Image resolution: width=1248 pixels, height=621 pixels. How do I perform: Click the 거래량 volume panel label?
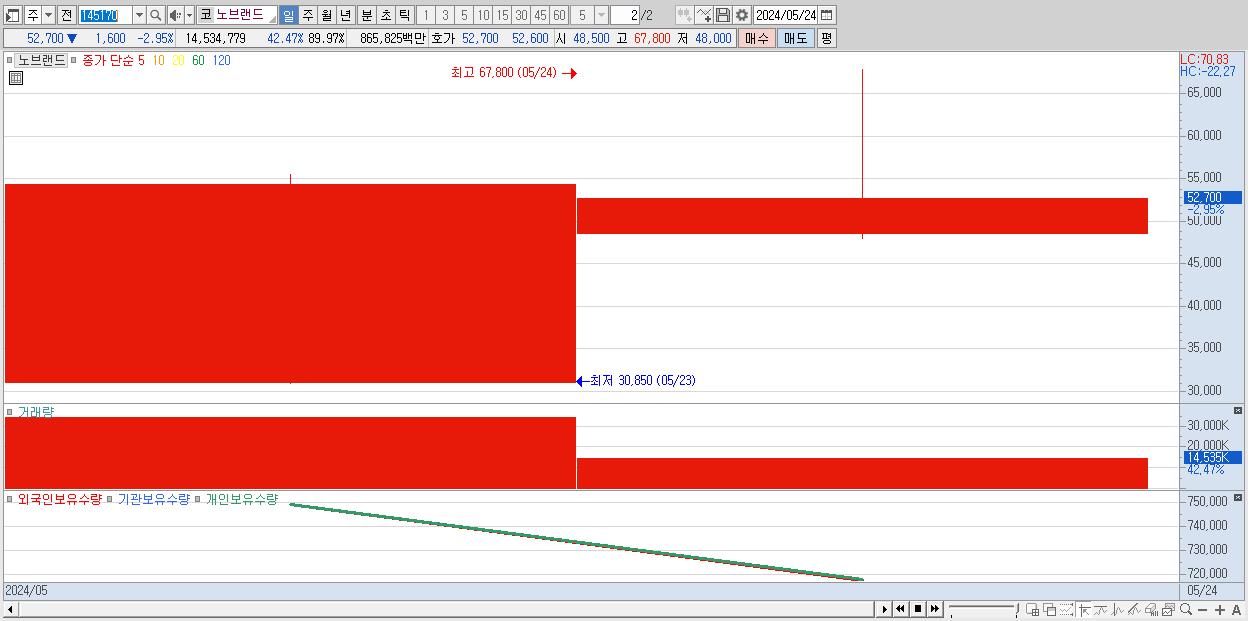[x=36, y=412]
